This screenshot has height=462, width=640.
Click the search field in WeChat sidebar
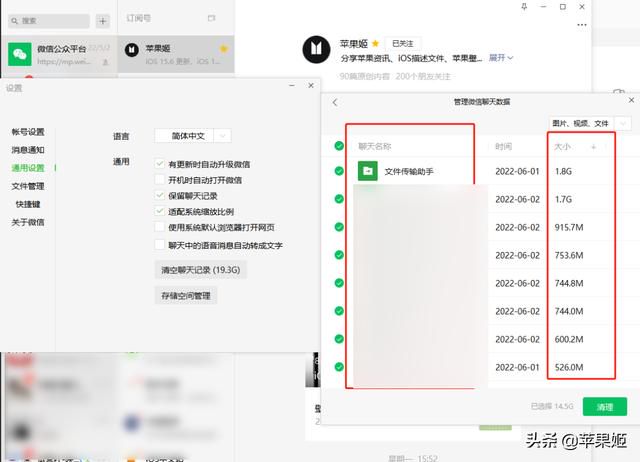coord(49,21)
